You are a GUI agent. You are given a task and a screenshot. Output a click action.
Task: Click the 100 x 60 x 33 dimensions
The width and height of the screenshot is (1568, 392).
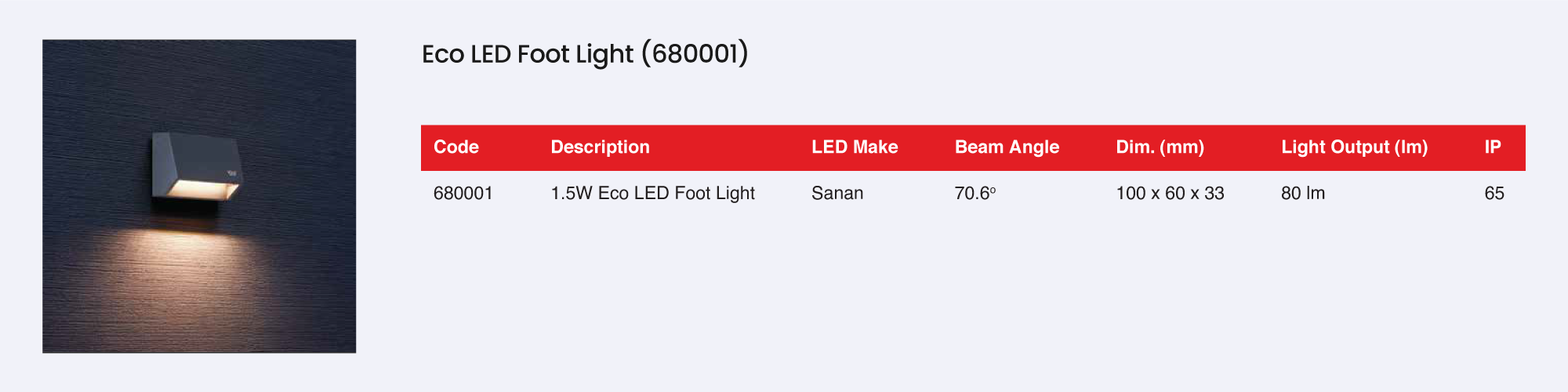coord(1170,194)
